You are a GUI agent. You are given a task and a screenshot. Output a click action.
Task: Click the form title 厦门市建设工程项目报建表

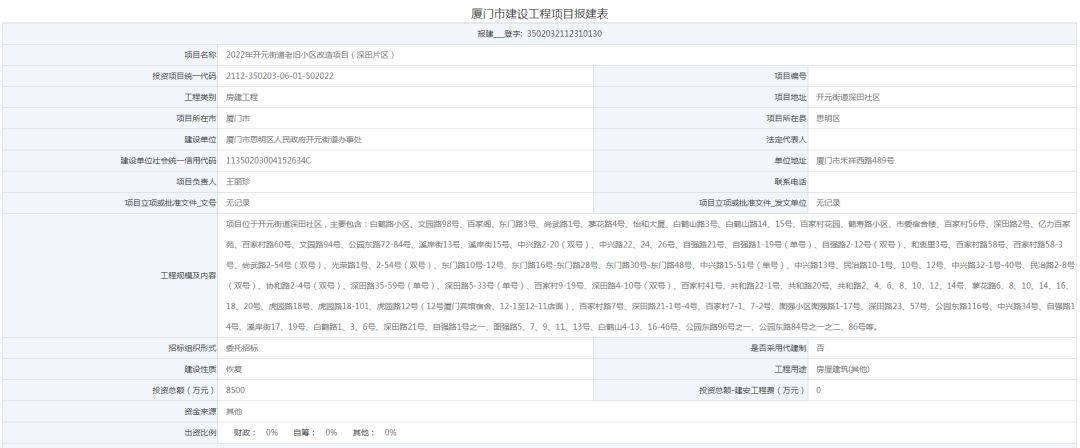pyautogui.click(x=539, y=14)
